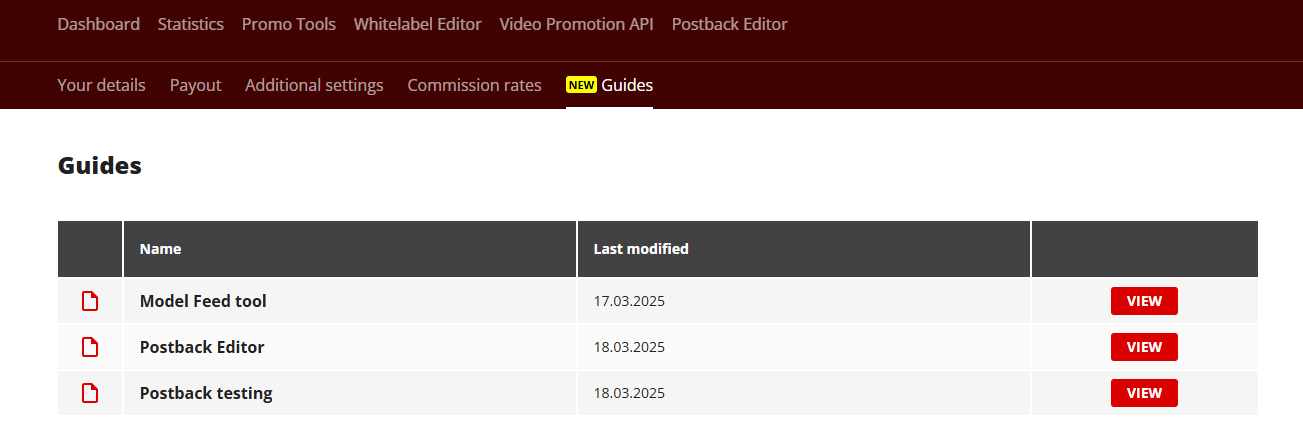Click the Model Feed tool document icon
The width and height of the screenshot is (1303, 430).
coord(90,301)
